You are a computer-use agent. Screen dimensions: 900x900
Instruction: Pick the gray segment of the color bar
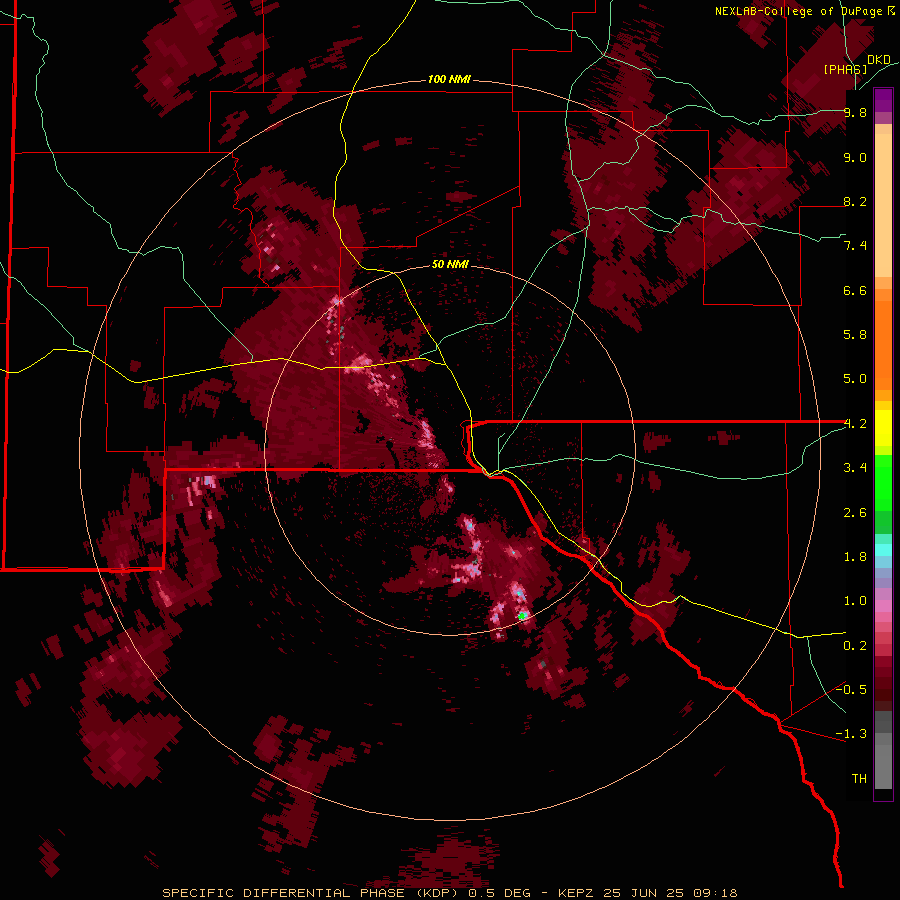tap(883, 752)
